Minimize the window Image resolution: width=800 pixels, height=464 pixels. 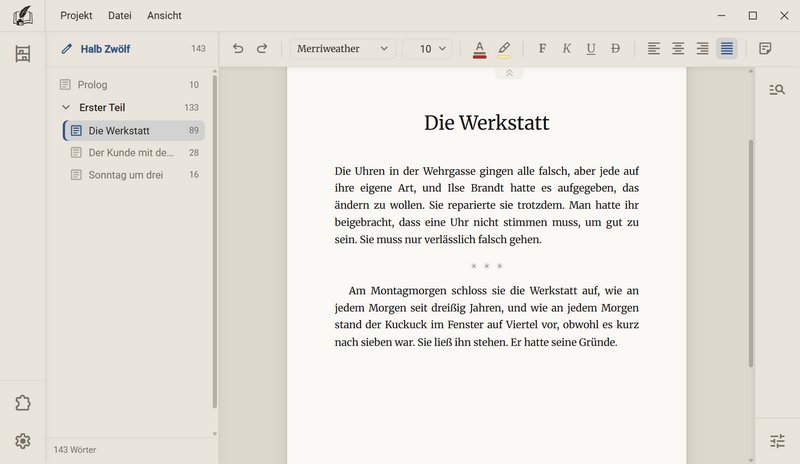[x=721, y=16]
